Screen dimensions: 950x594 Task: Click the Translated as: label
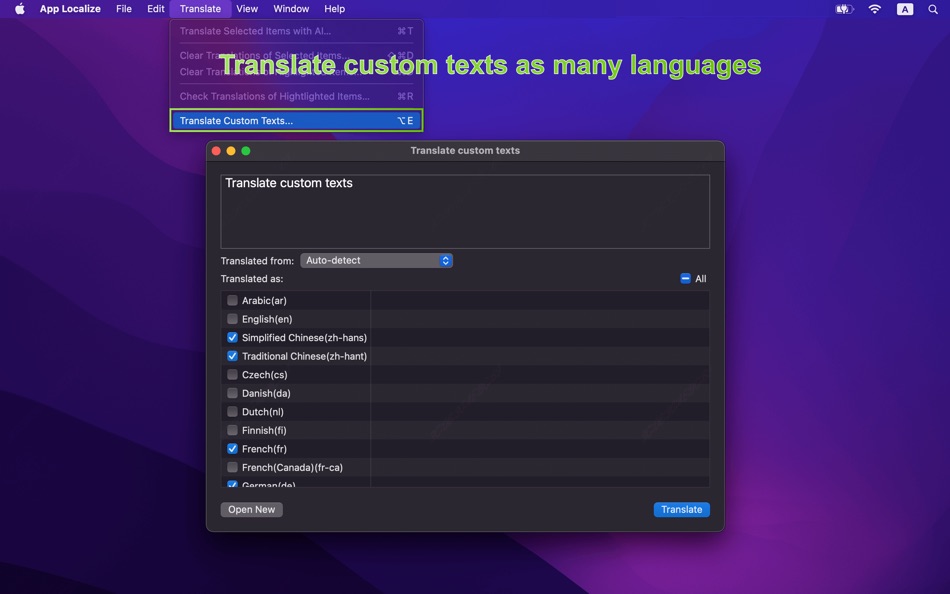[252, 279]
